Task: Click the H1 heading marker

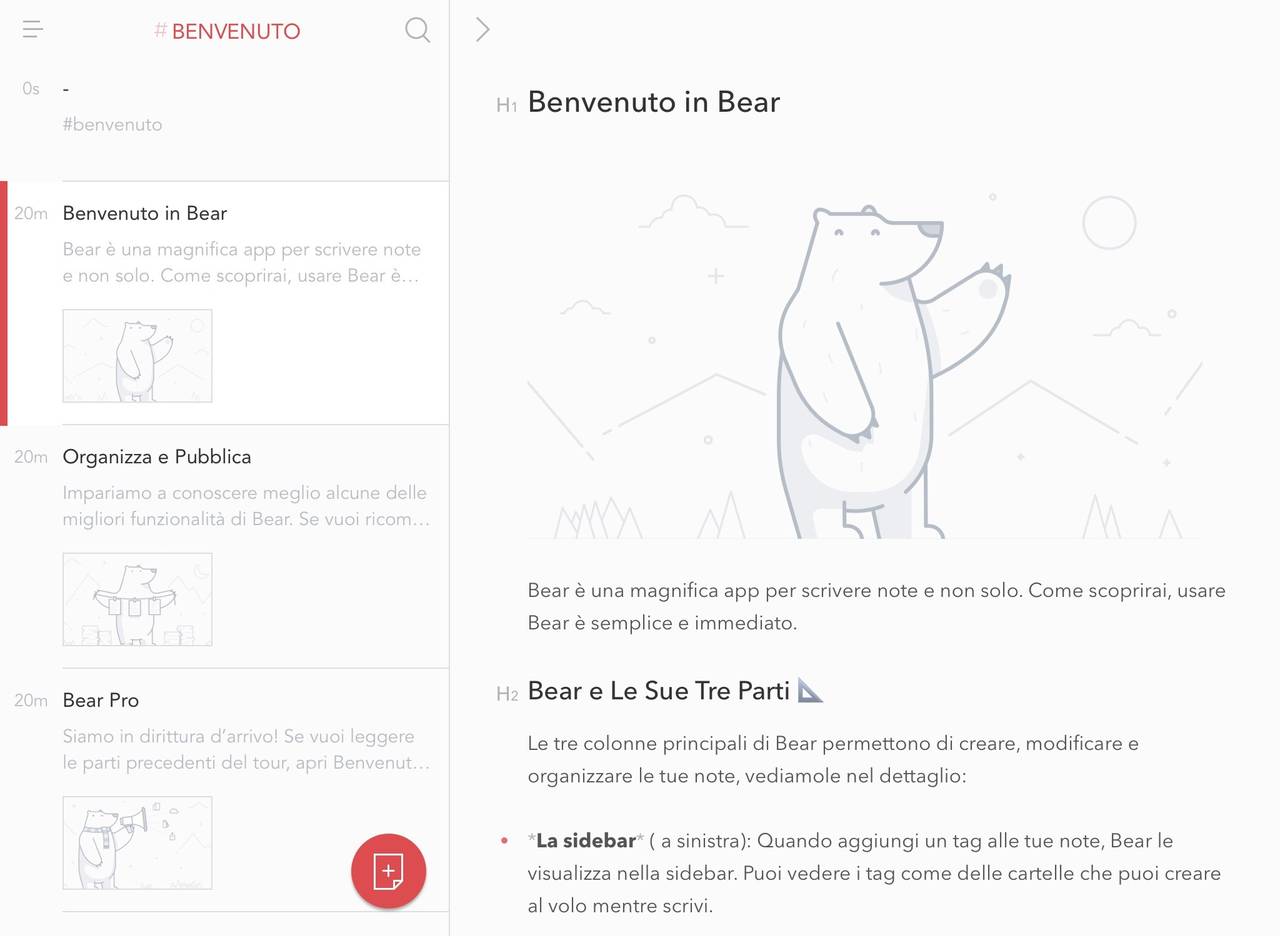Action: pyautogui.click(x=506, y=105)
